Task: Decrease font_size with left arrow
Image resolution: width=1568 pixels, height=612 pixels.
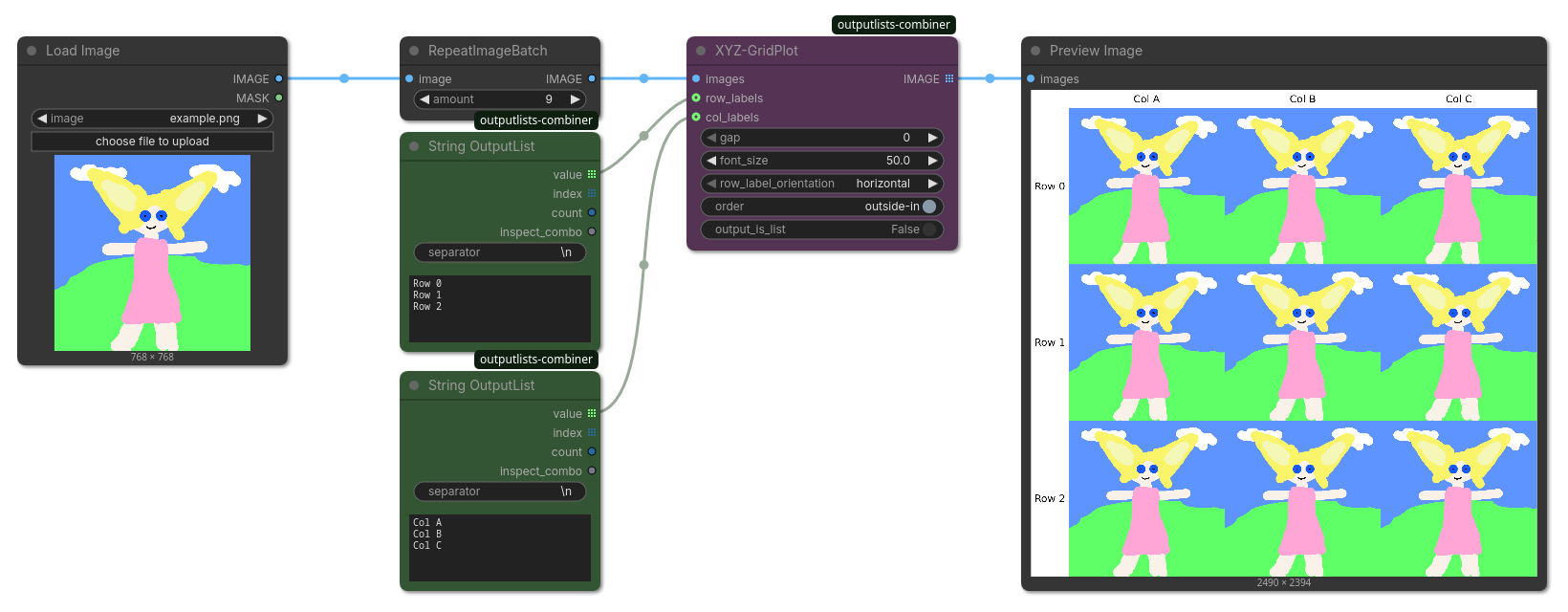Action: point(711,161)
